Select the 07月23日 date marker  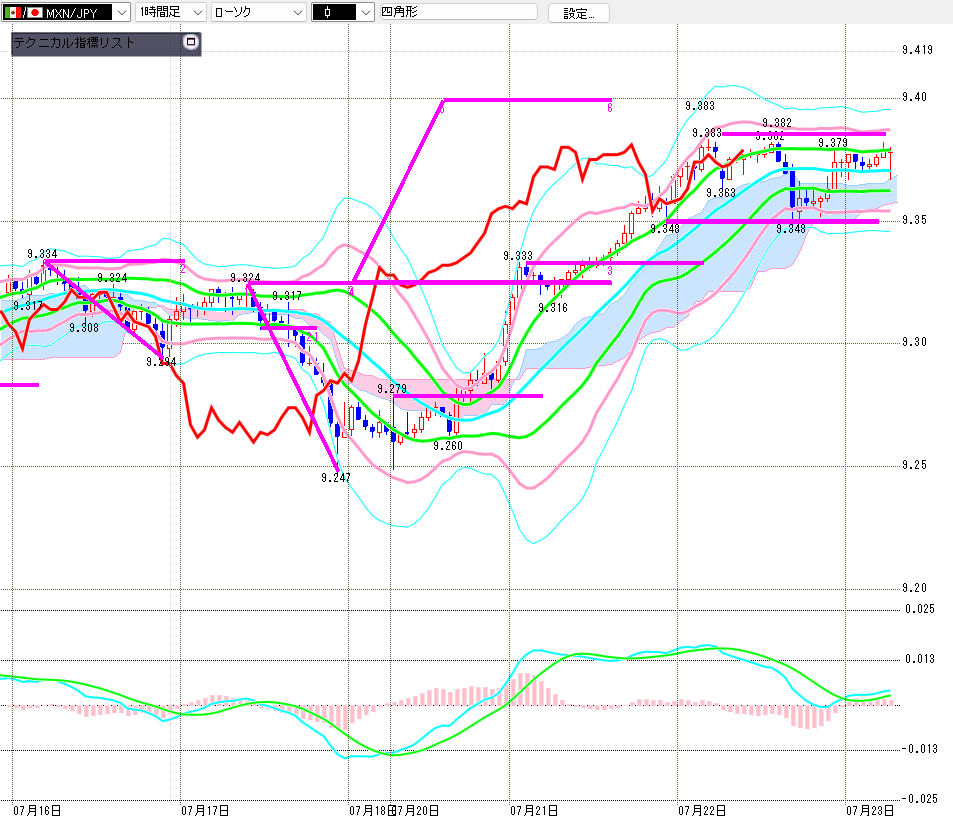870,810
